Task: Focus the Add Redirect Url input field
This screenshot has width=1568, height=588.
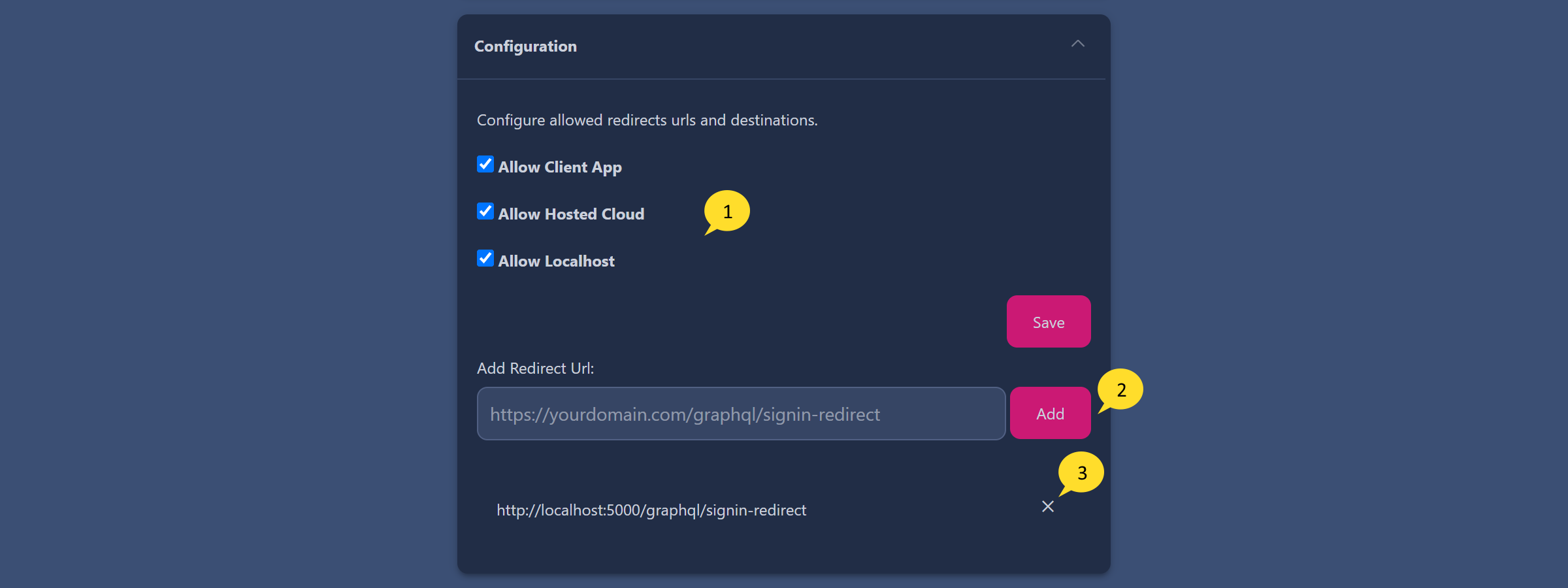Action: click(741, 414)
